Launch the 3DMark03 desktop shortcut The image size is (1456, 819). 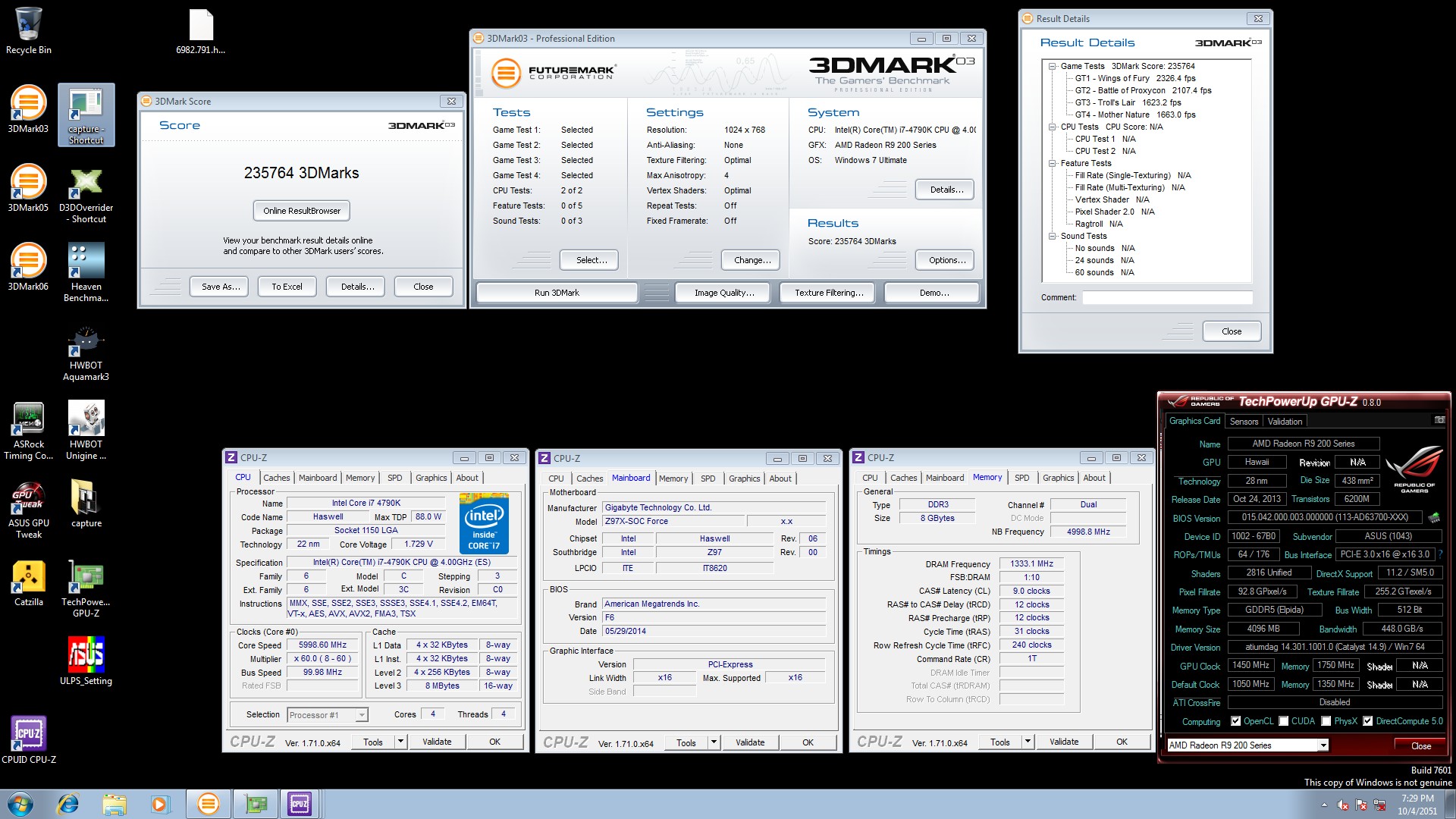(28, 110)
